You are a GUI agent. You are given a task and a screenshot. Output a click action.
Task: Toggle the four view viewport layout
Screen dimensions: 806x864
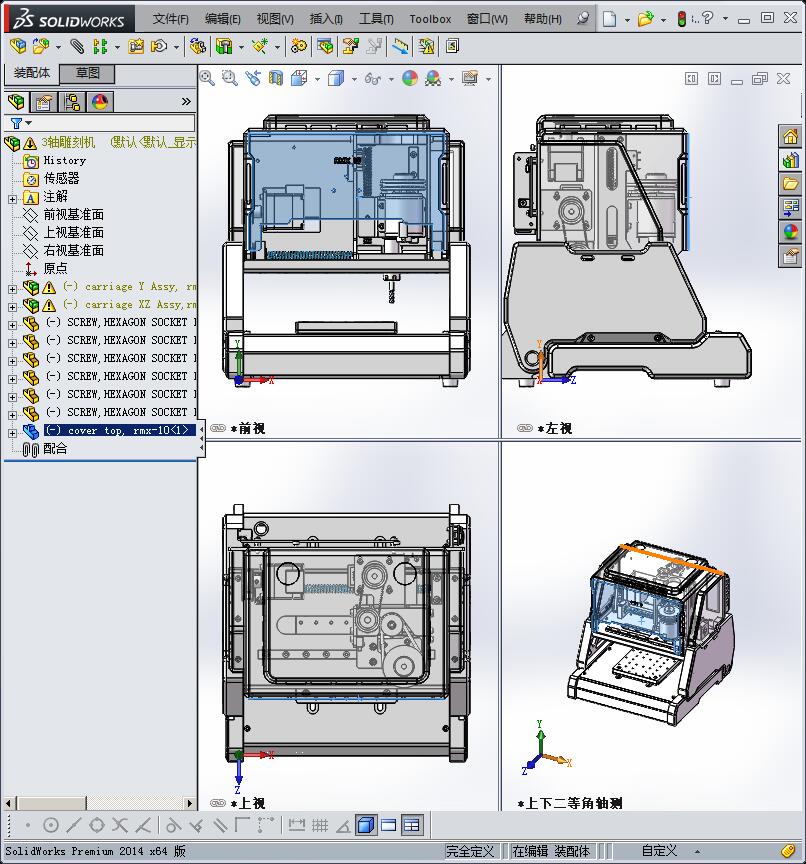click(x=412, y=825)
